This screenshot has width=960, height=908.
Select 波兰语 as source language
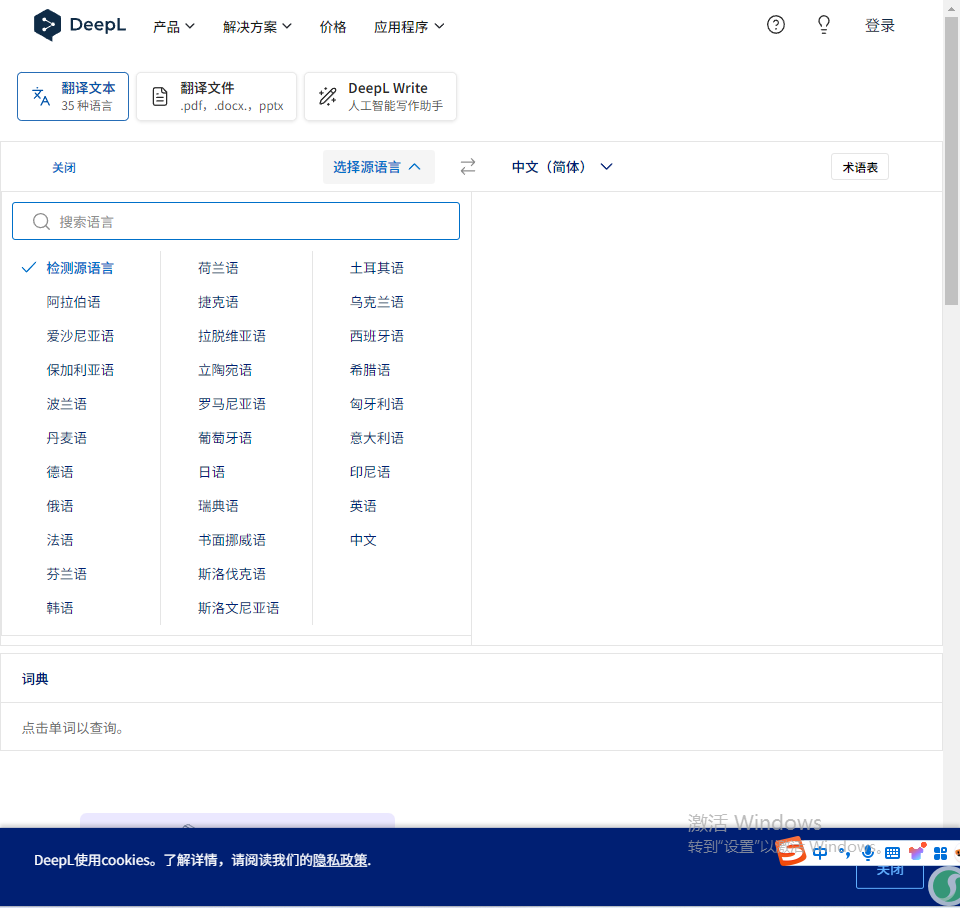point(67,403)
